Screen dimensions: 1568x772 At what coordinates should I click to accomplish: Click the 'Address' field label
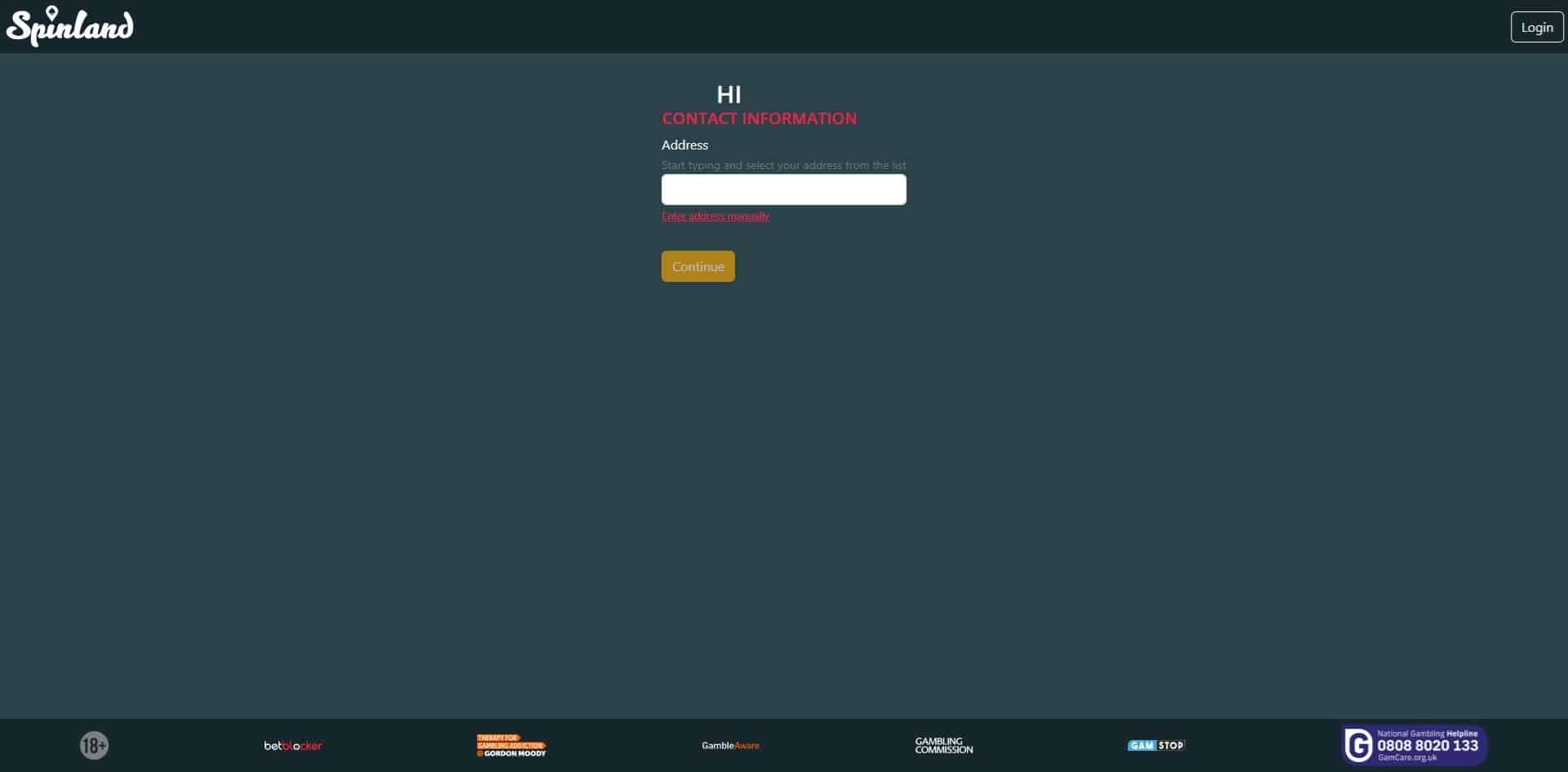(684, 145)
